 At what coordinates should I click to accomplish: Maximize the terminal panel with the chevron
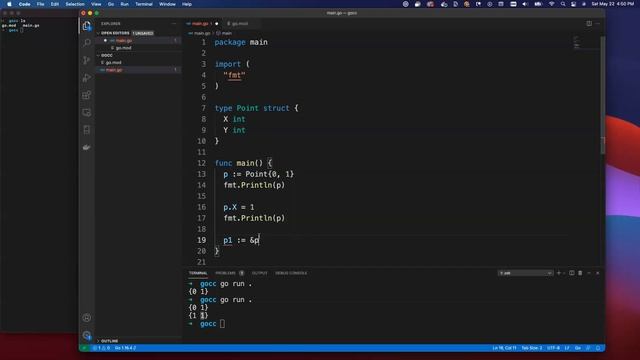[x=589, y=273]
